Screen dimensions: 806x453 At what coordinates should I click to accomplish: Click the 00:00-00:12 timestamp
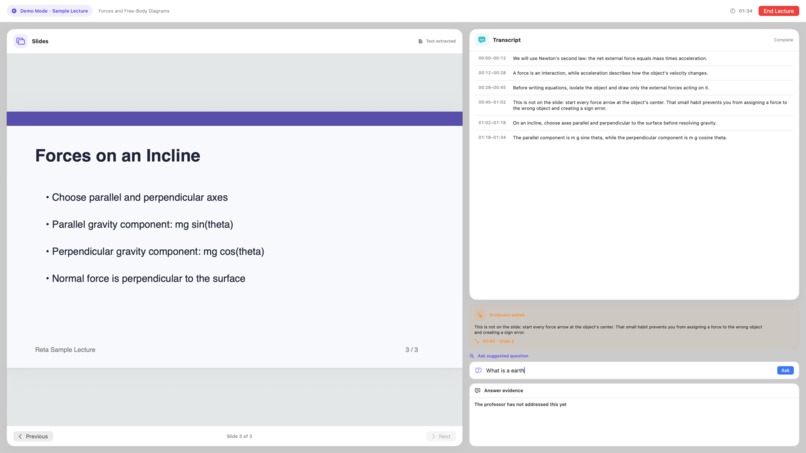492,58
